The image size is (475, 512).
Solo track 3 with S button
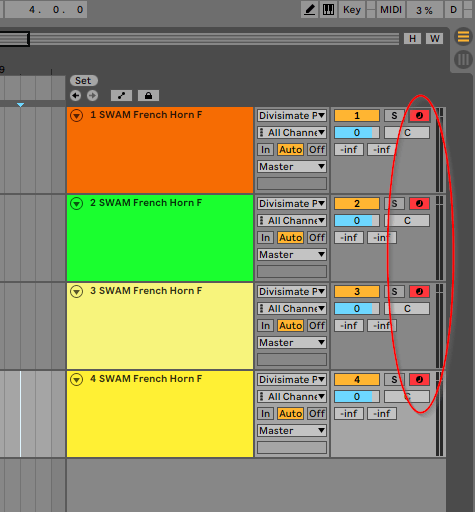coord(394,292)
